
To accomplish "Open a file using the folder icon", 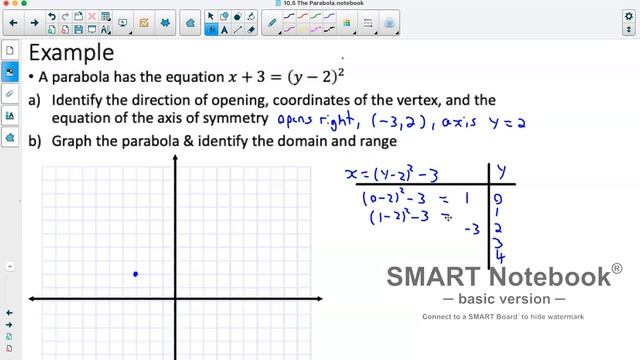I will (x=79, y=16).
